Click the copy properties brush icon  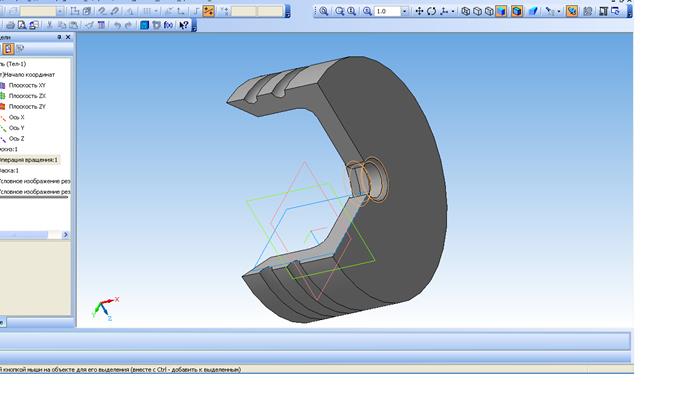(89, 25)
